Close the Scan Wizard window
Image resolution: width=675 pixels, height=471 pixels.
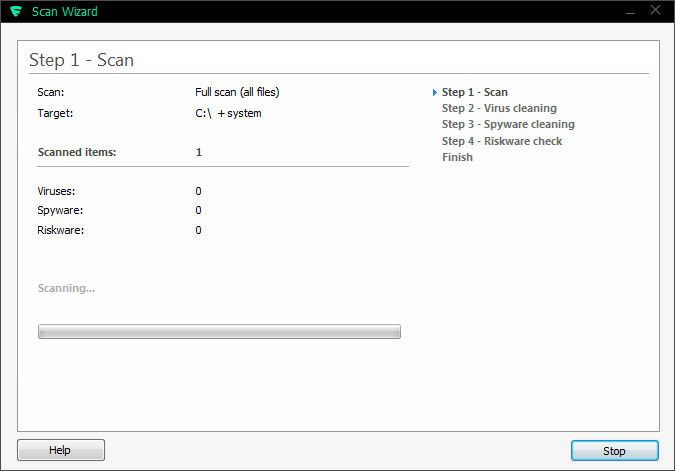(x=655, y=10)
